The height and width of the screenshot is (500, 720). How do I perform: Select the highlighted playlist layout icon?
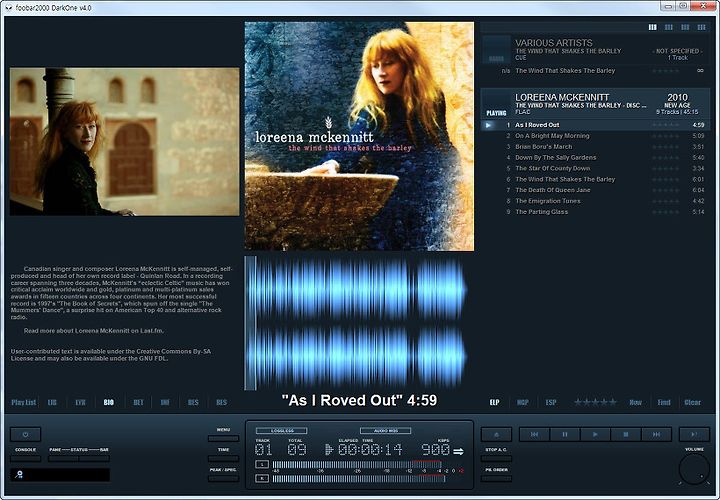pos(652,28)
